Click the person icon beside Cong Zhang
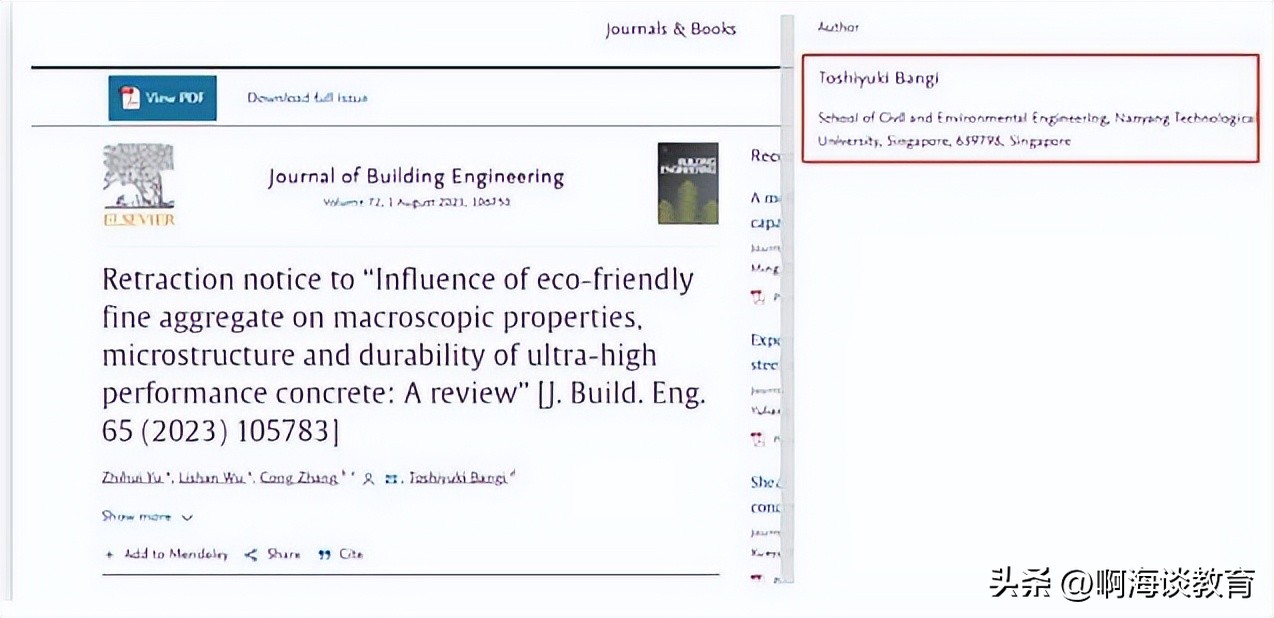Screen dimensions: 1274x618 click(x=369, y=479)
